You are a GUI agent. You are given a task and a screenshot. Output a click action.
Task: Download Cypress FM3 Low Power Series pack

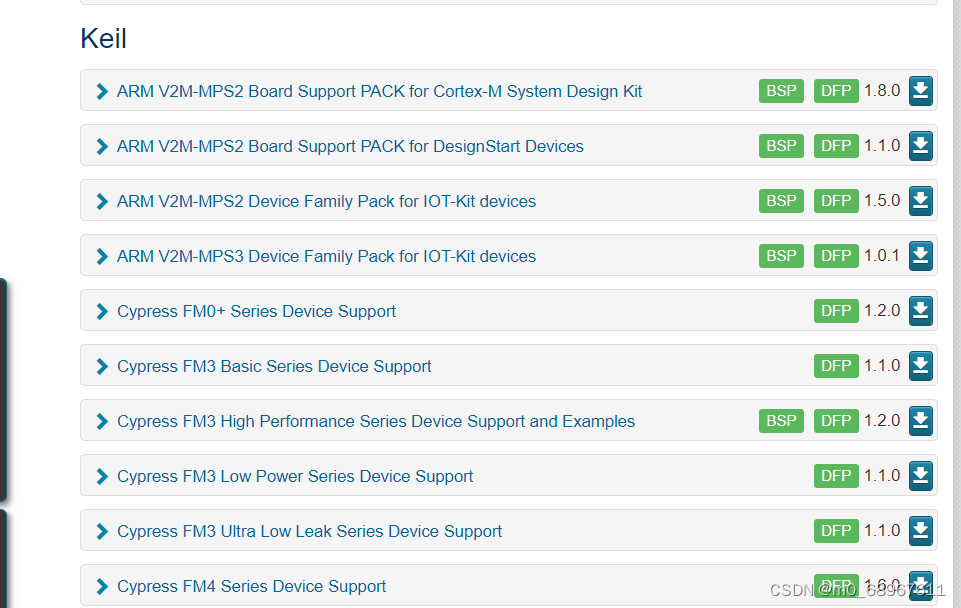tap(921, 476)
